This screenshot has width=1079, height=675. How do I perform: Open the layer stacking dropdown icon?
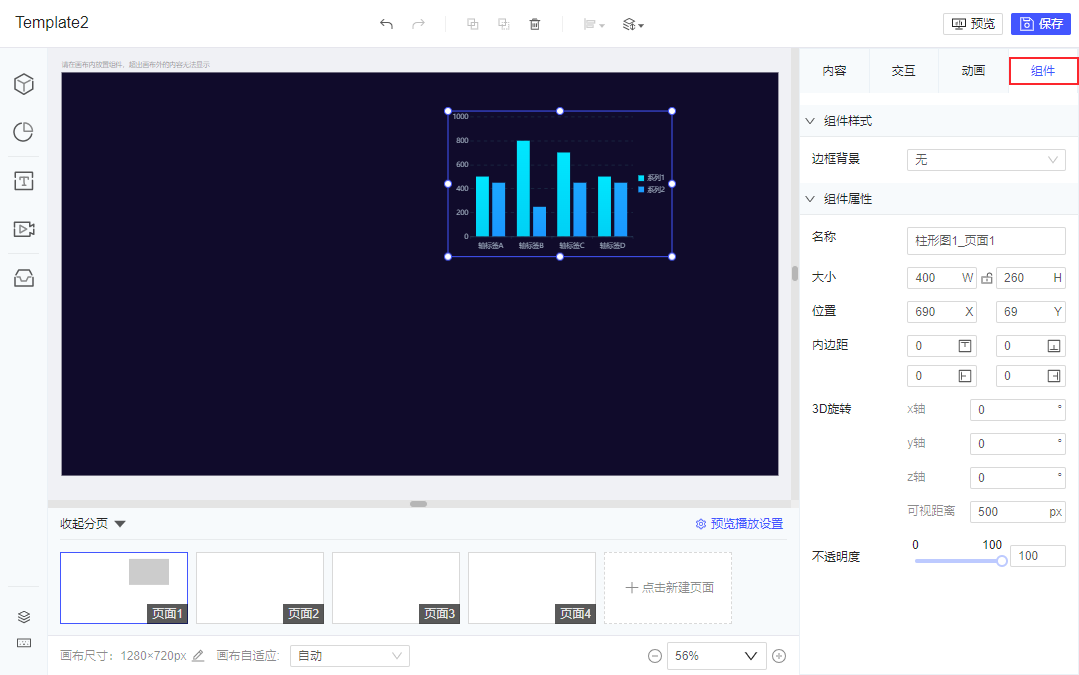coord(633,25)
